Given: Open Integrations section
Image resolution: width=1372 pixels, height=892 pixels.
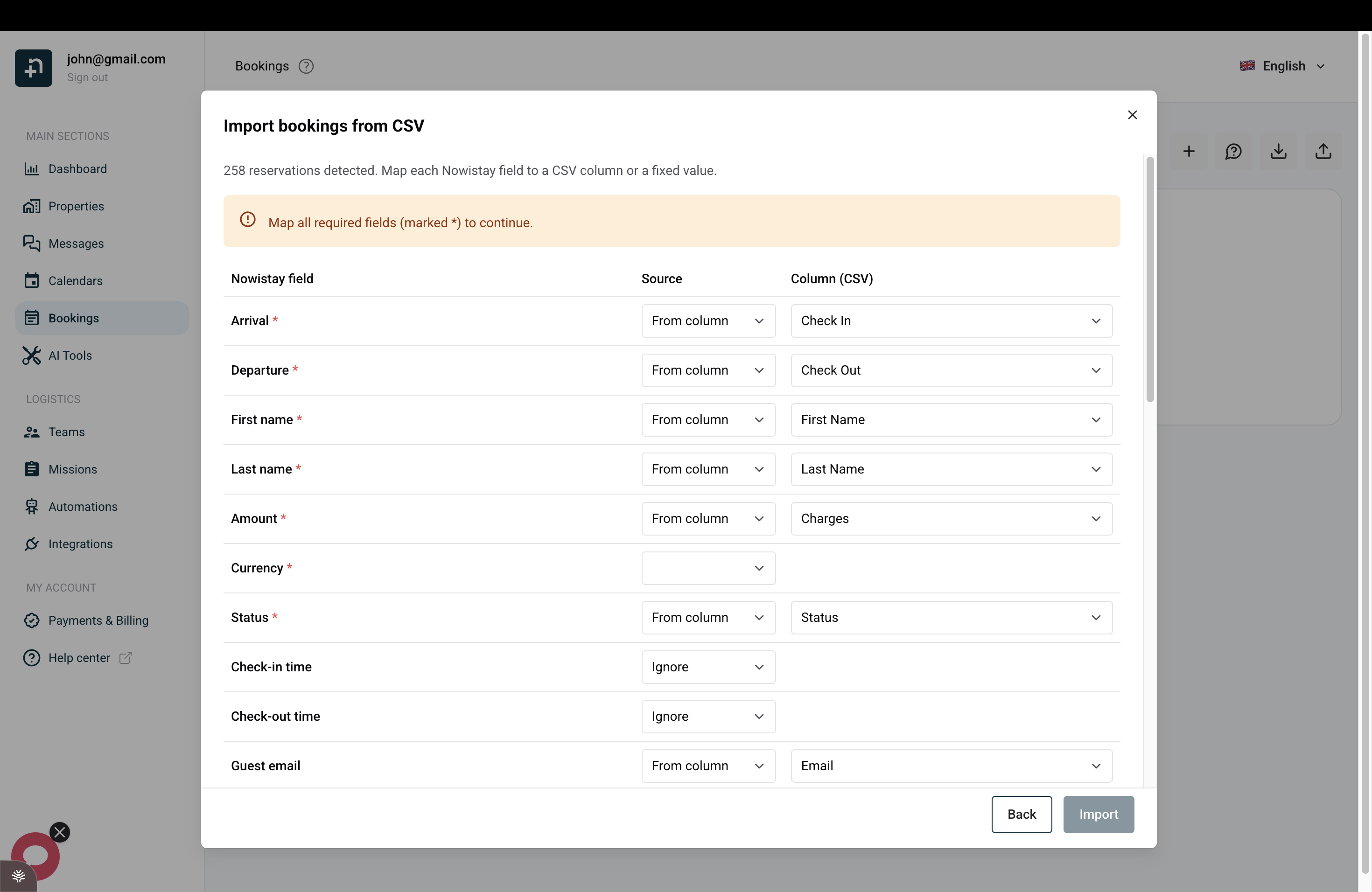Looking at the screenshot, I should (x=101, y=544).
